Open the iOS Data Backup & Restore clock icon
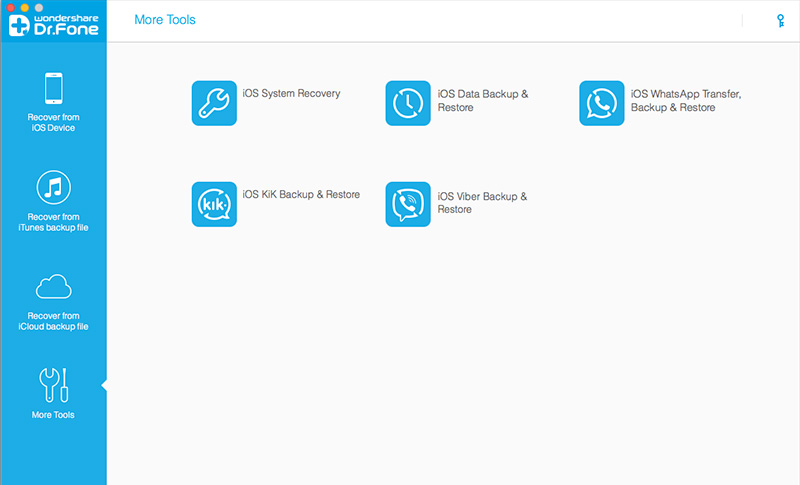Screen dimensions: 800x485 pyautogui.click(x=408, y=103)
